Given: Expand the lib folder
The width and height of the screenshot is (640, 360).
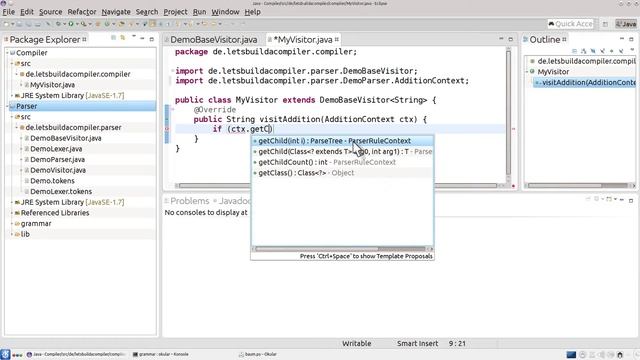Looking at the screenshot, I should 12,234.
